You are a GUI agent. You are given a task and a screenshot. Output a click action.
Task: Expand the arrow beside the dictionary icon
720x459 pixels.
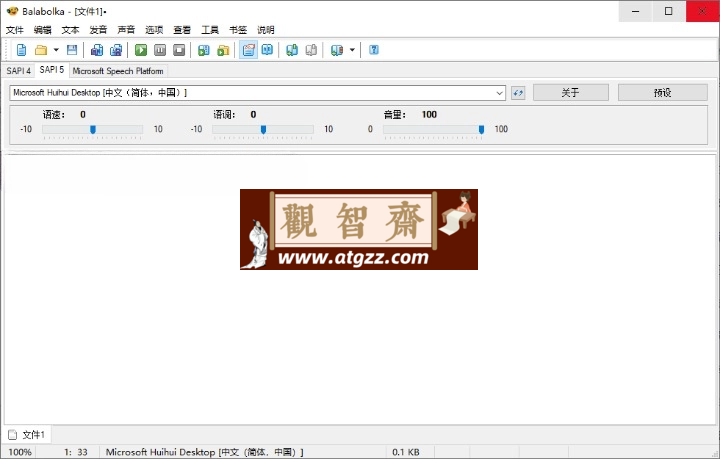click(352, 50)
